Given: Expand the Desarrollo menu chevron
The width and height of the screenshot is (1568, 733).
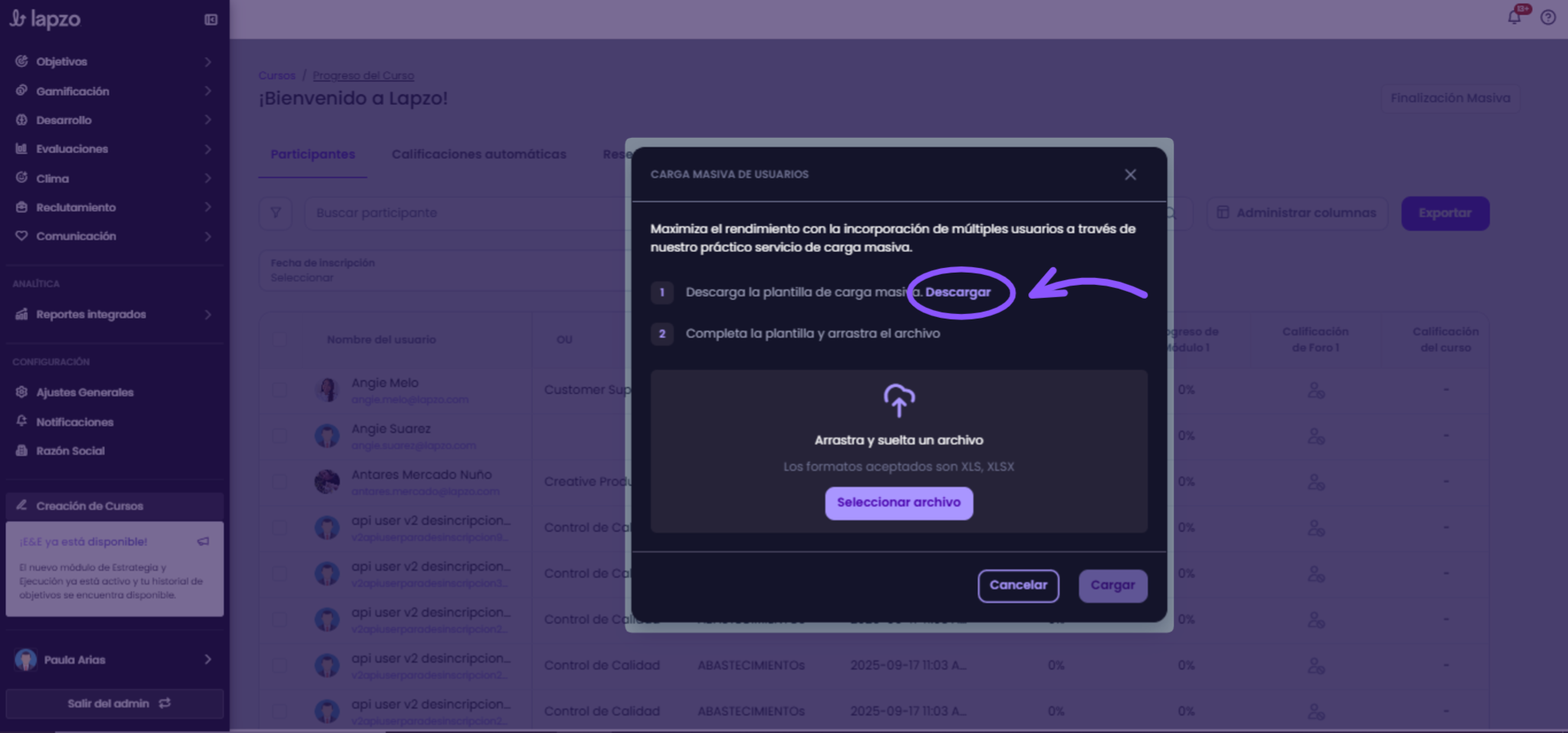Looking at the screenshot, I should [x=207, y=119].
